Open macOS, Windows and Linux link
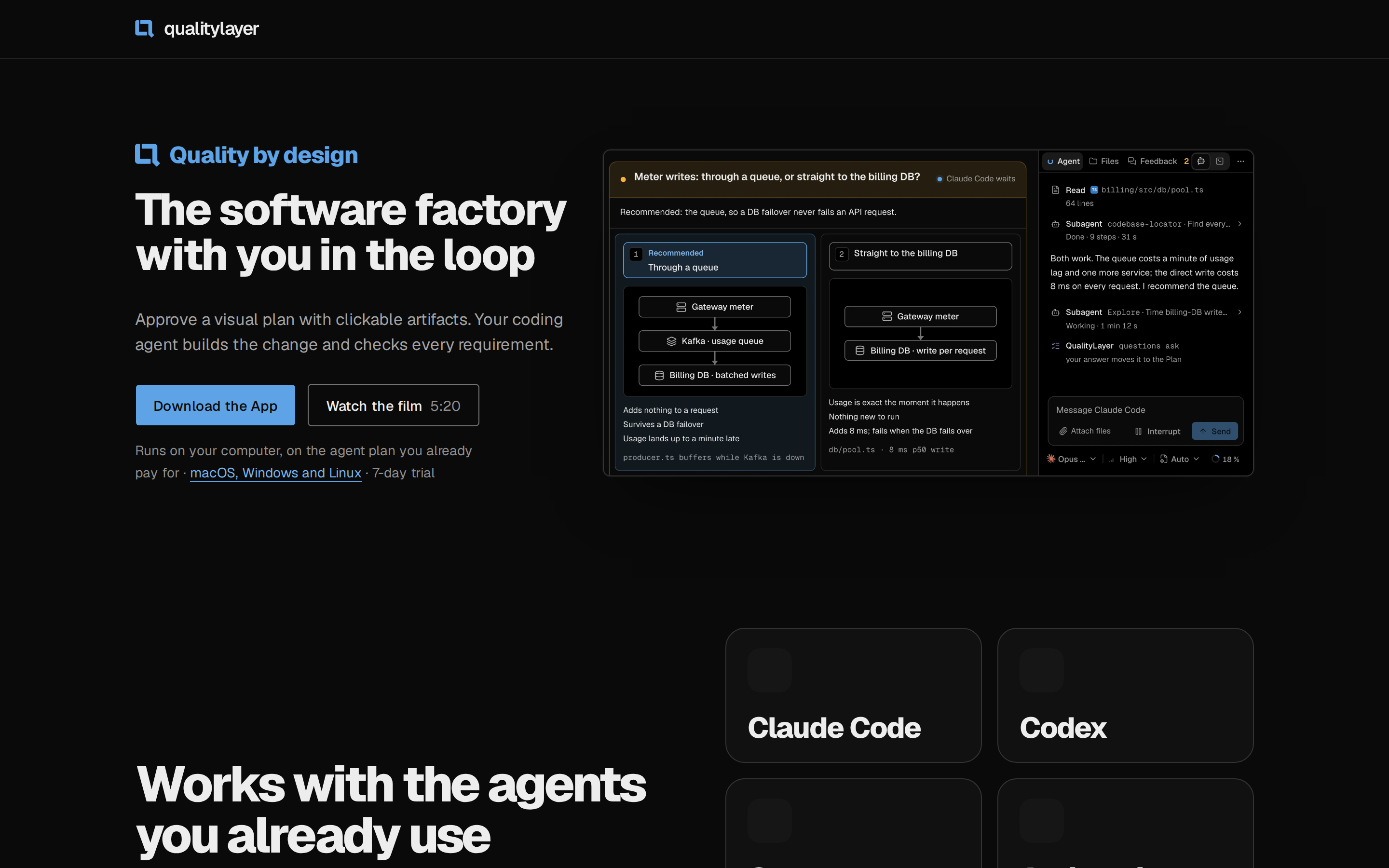Viewport: 1389px width, 868px height. [275, 473]
